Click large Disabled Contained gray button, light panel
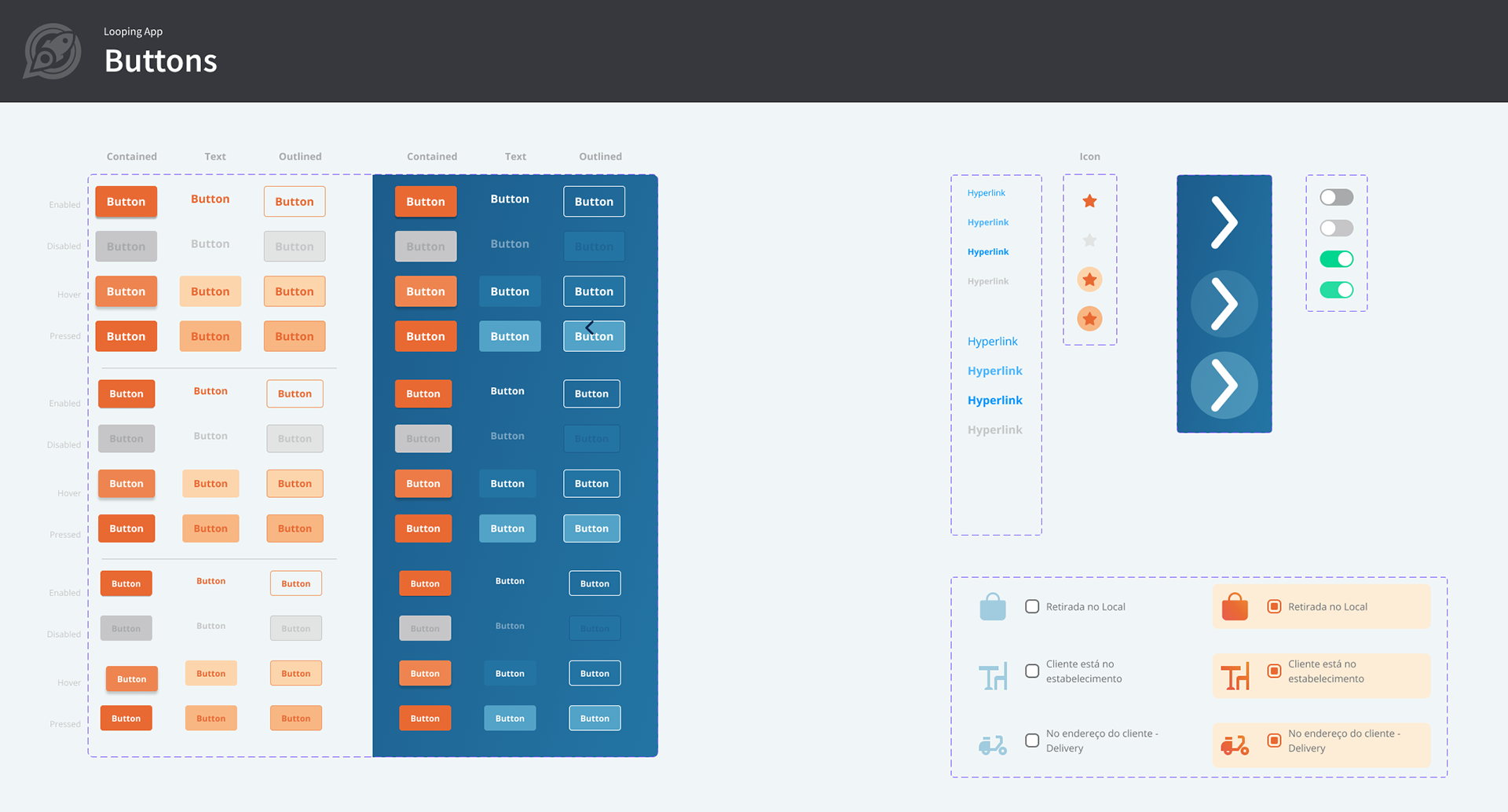The image size is (1508, 812). point(126,247)
